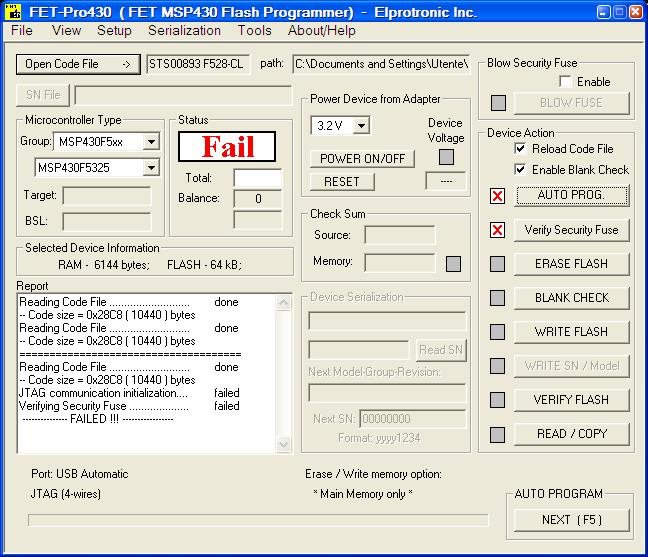Click the gray status indicator beside READ / COPY
The width and height of the screenshot is (648, 557).
click(497, 435)
